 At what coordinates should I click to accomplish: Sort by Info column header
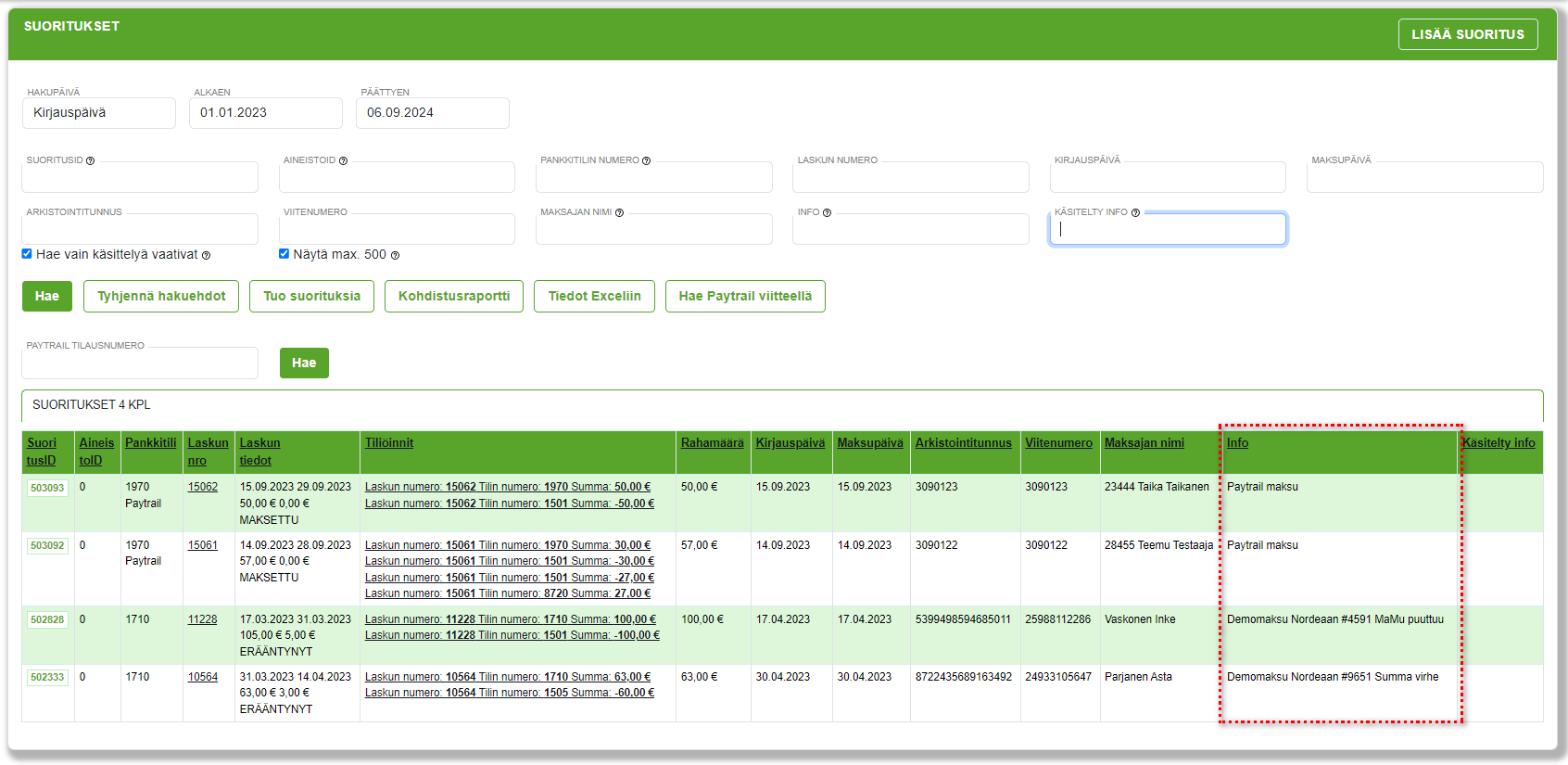point(1237,443)
